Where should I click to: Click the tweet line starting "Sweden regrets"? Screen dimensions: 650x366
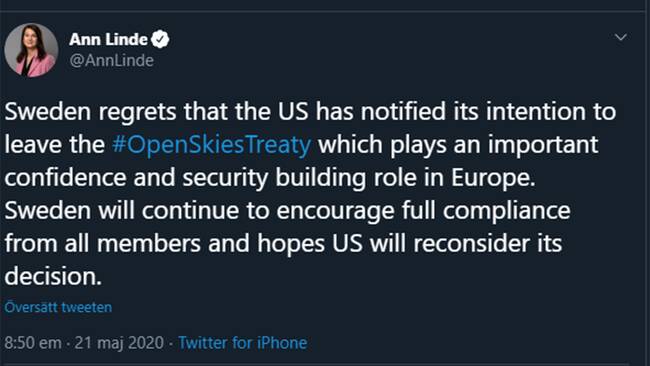[310, 112]
